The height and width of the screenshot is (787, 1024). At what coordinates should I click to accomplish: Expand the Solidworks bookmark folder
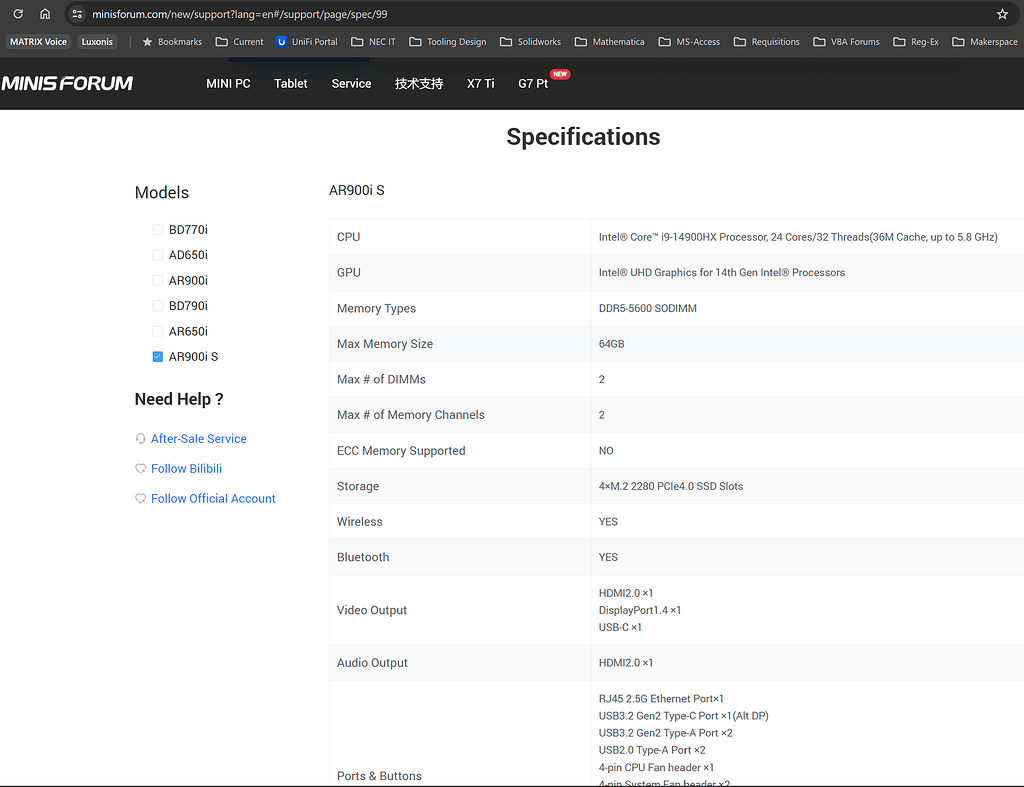click(531, 42)
